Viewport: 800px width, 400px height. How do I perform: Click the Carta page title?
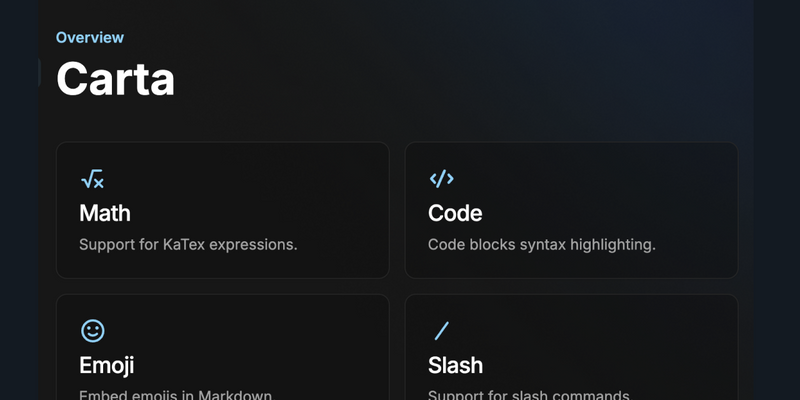click(x=115, y=79)
